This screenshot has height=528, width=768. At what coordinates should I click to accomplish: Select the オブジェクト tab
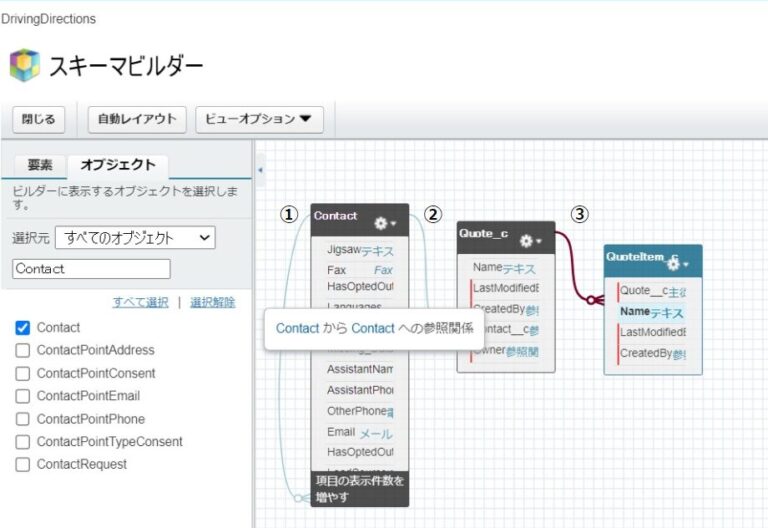pos(118,165)
